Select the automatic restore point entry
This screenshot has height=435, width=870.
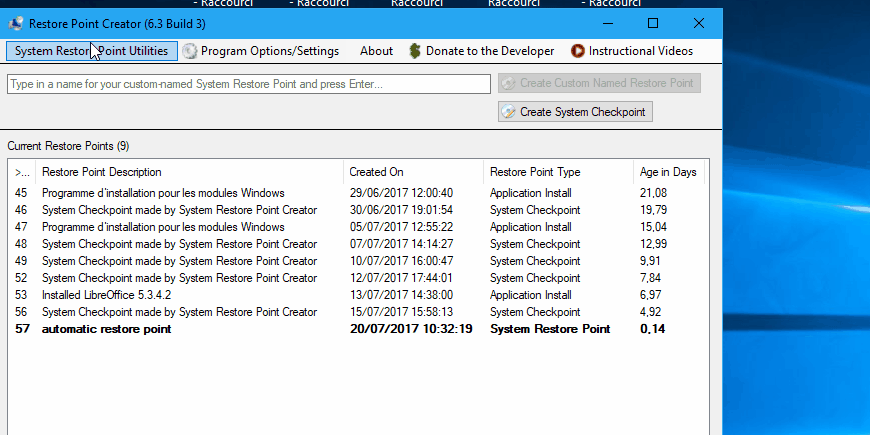tap(358, 329)
